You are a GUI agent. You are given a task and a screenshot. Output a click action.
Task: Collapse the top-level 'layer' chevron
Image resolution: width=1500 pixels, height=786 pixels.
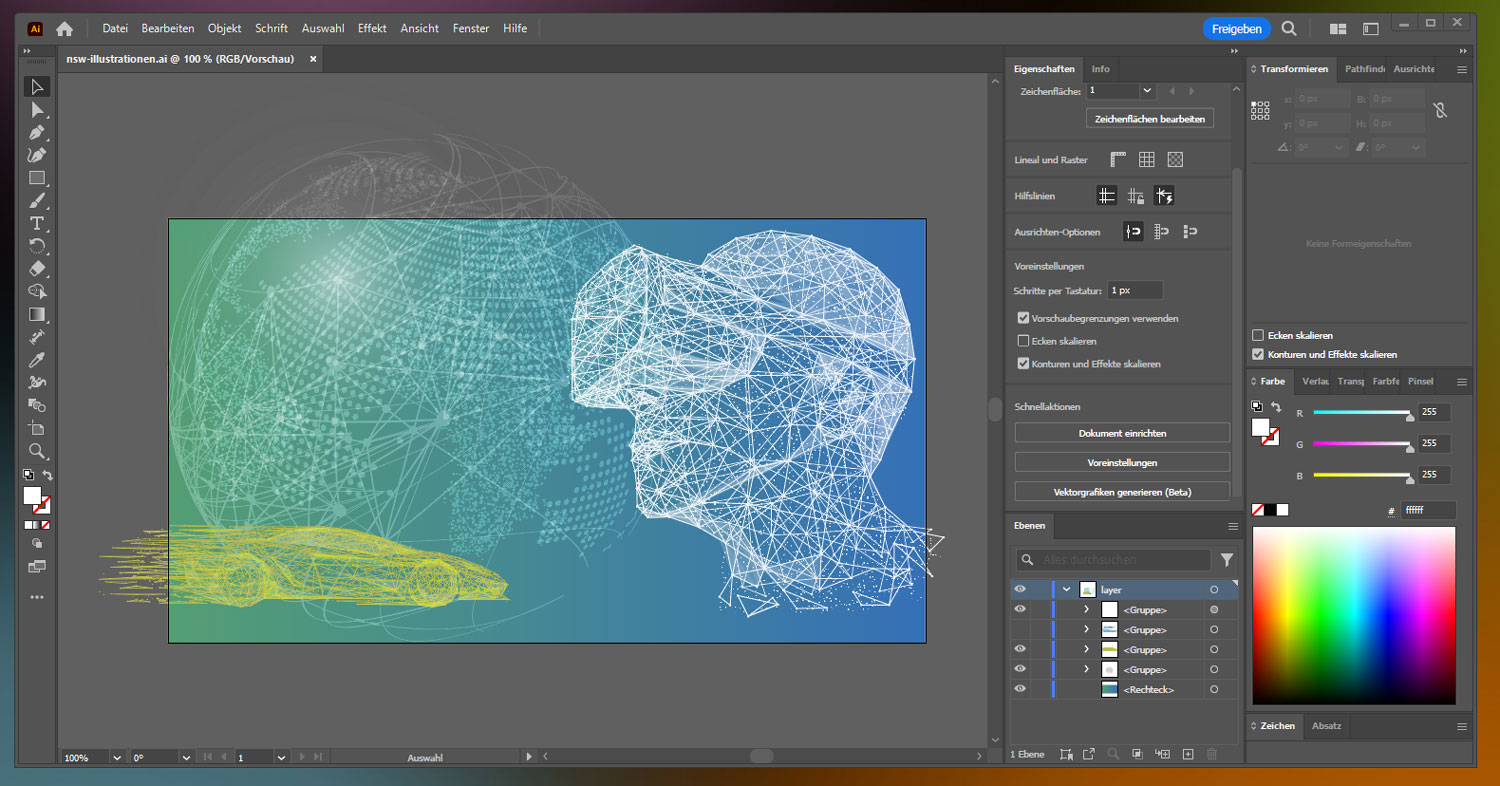[1067, 590]
